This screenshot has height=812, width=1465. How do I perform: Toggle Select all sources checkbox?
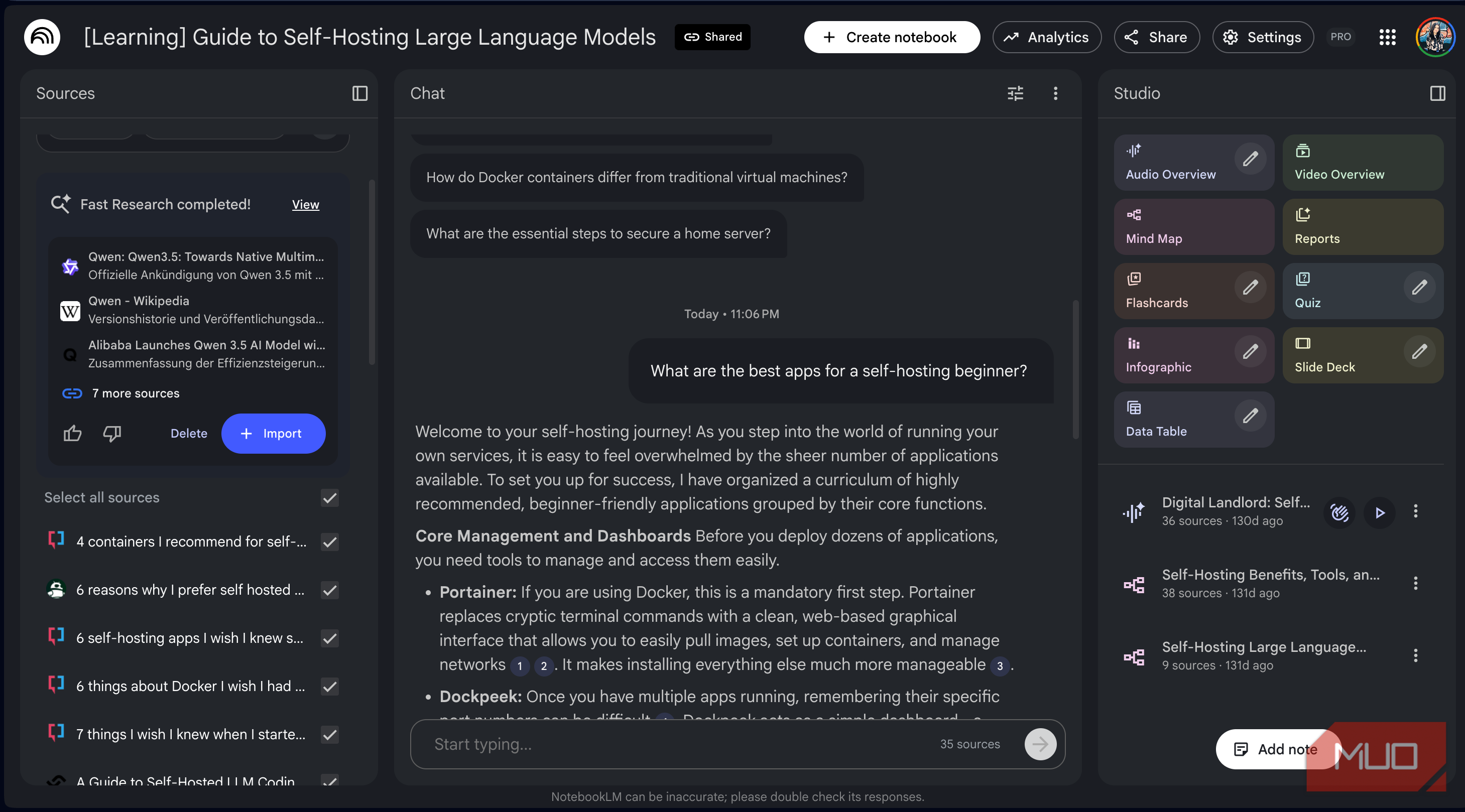point(330,497)
